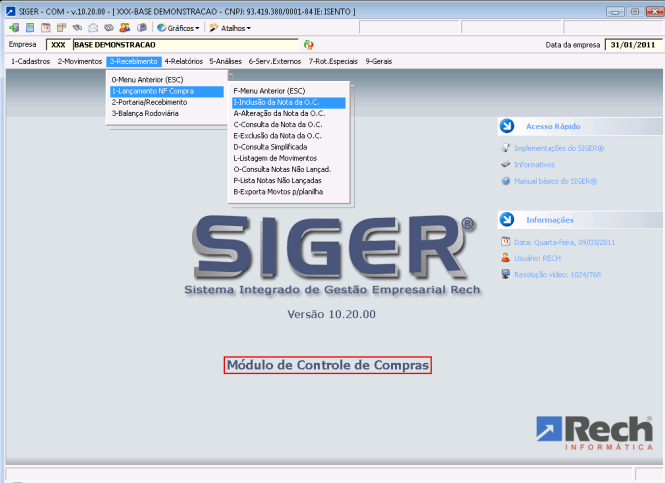Click SIGER application icon in title bar

(11, 11)
